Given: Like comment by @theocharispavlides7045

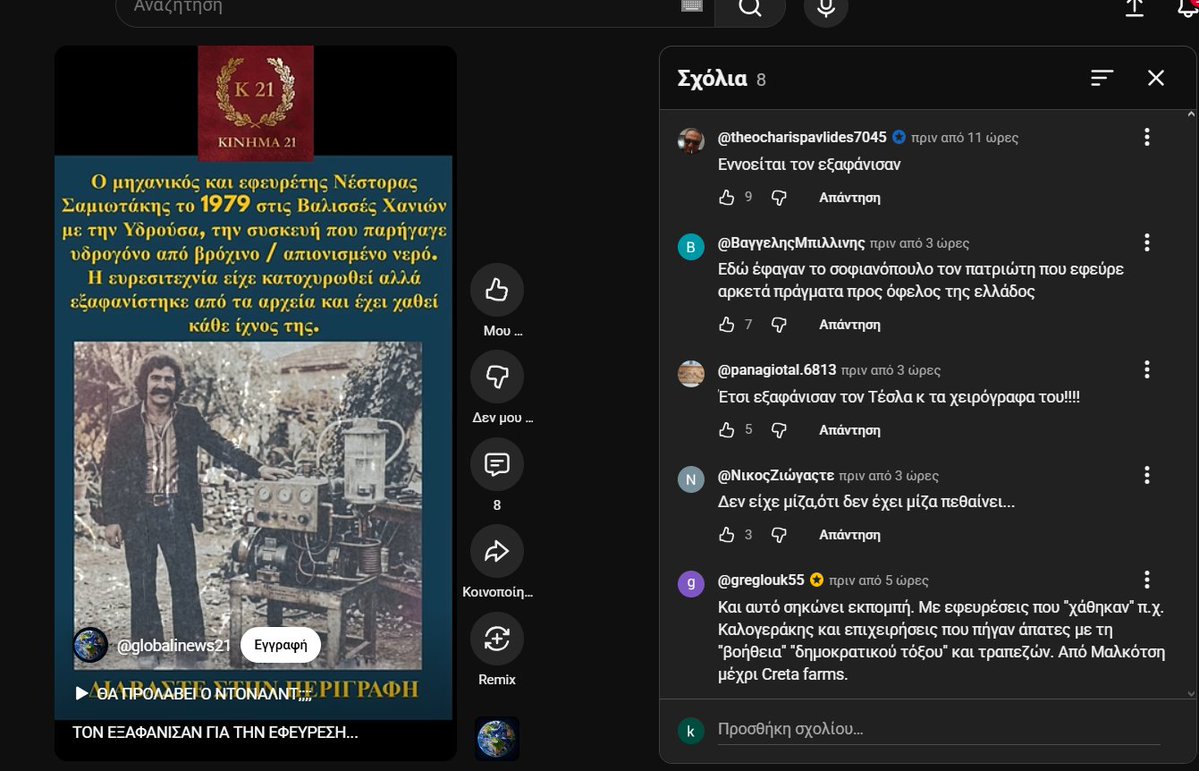Looking at the screenshot, I should tap(726, 197).
